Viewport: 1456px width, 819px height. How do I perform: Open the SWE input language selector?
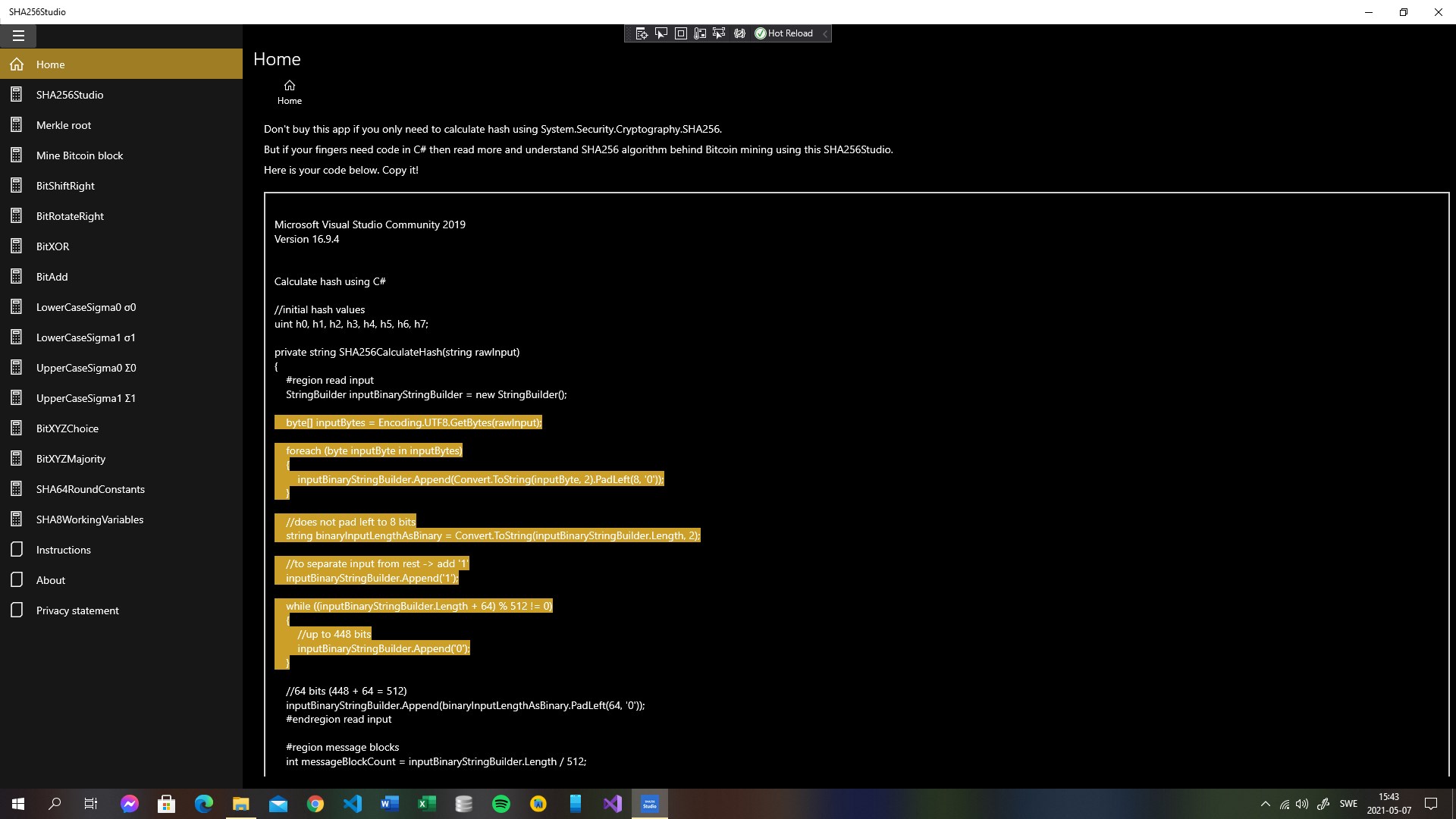(x=1349, y=803)
